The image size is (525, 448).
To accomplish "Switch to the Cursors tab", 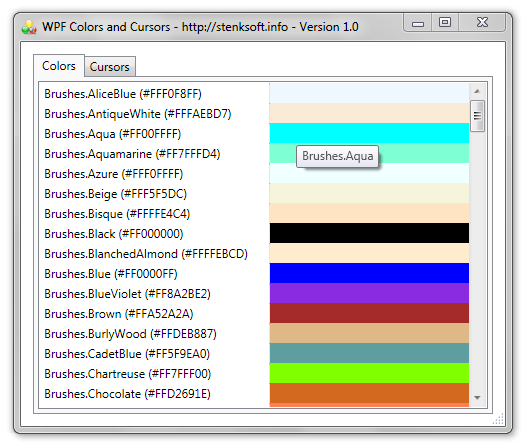I will (110, 67).
